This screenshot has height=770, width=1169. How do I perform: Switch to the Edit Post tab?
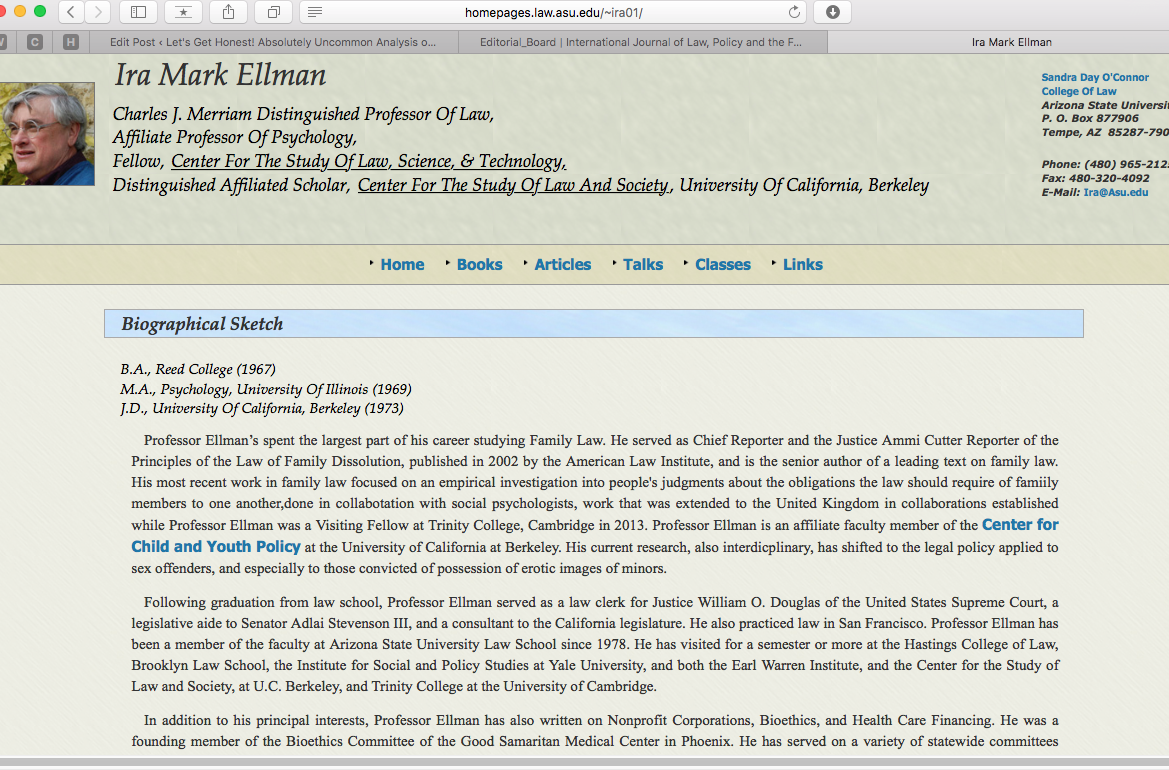click(x=273, y=42)
